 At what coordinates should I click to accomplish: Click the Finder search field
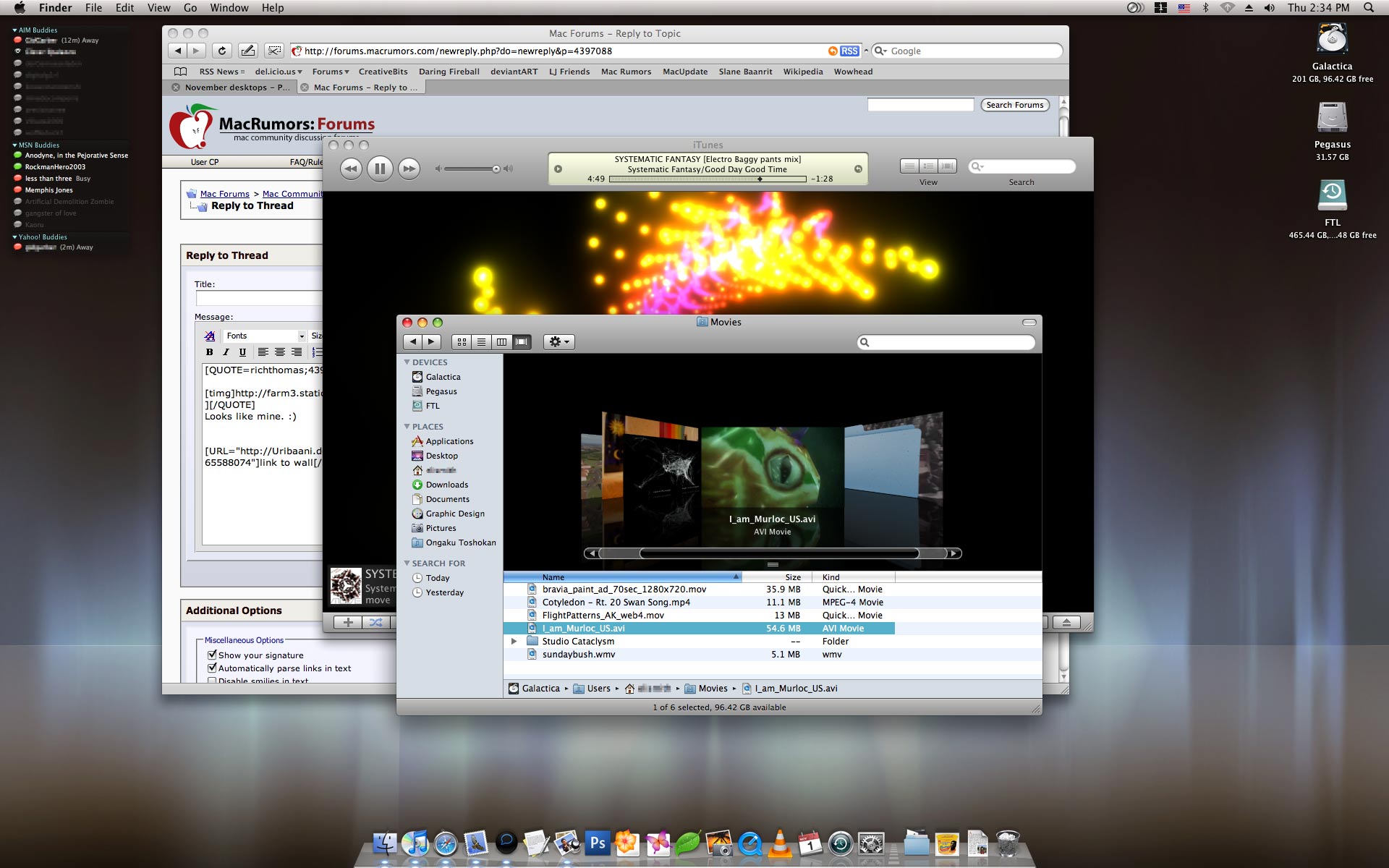click(946, 342)
